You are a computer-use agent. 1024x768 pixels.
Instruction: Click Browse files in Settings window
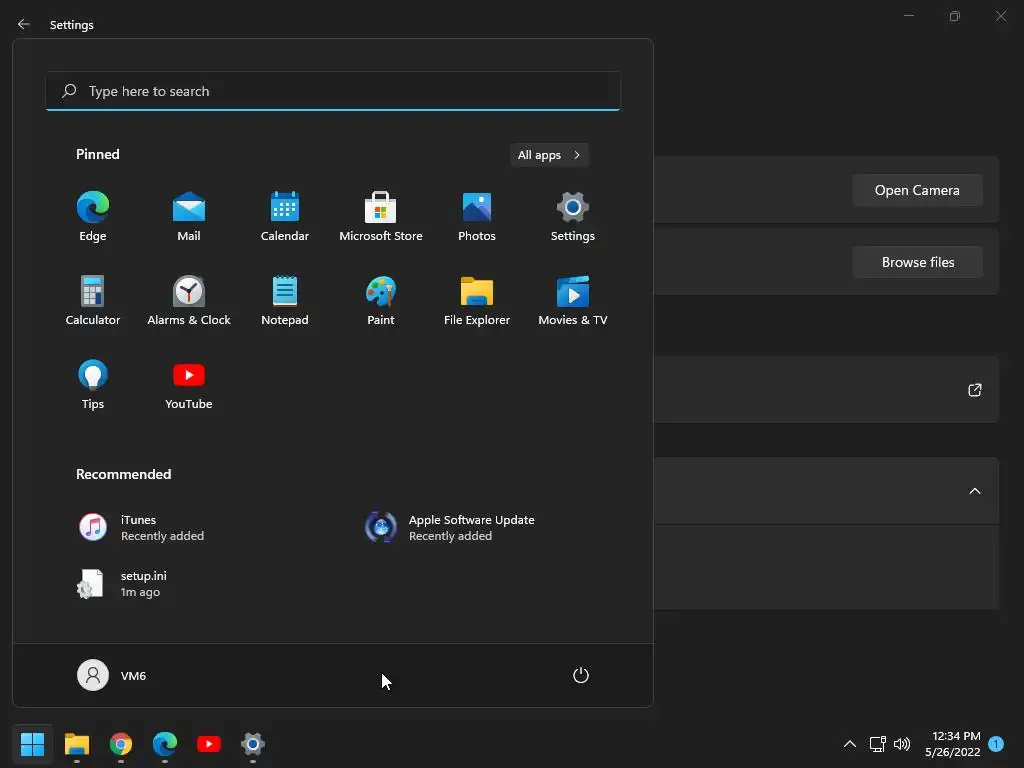(917, 262)
